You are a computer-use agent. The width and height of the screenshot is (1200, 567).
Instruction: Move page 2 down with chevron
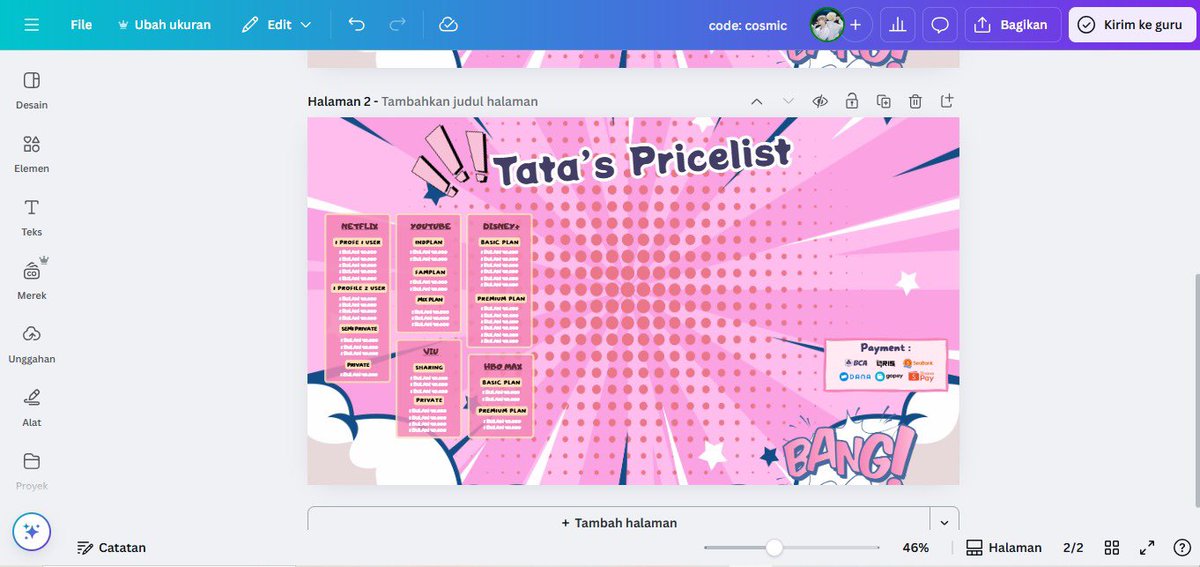[x=788, y=101]
